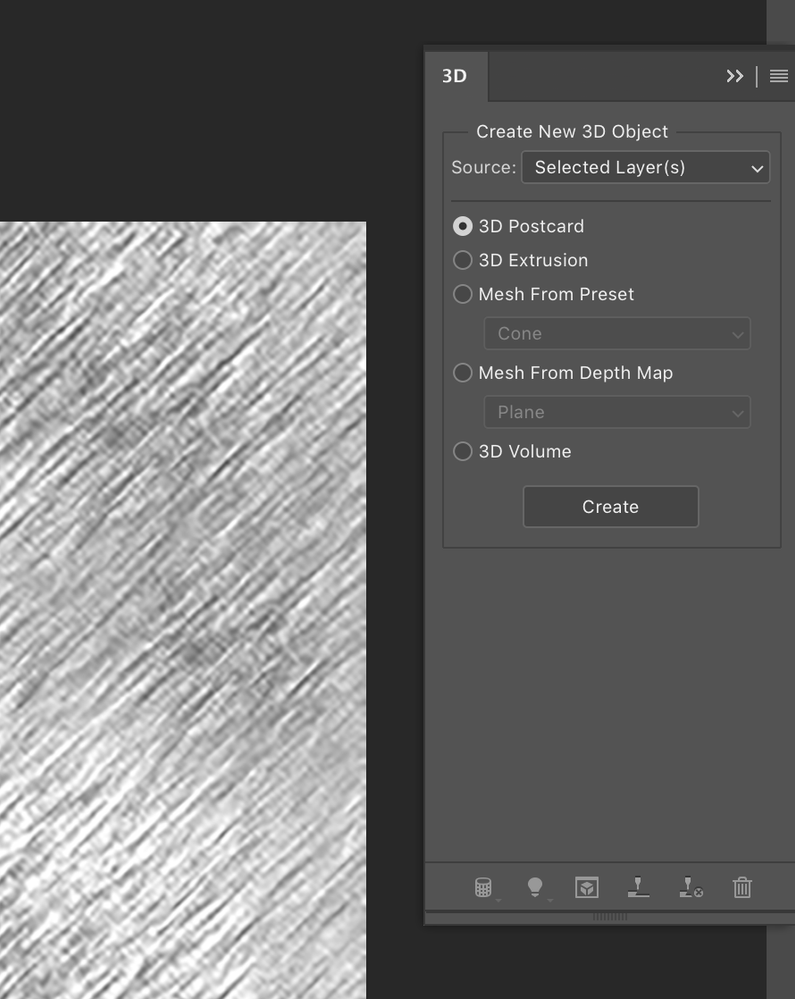Click the panel bottom resize grip
The image size is (795, 999).
coord(610,917)
